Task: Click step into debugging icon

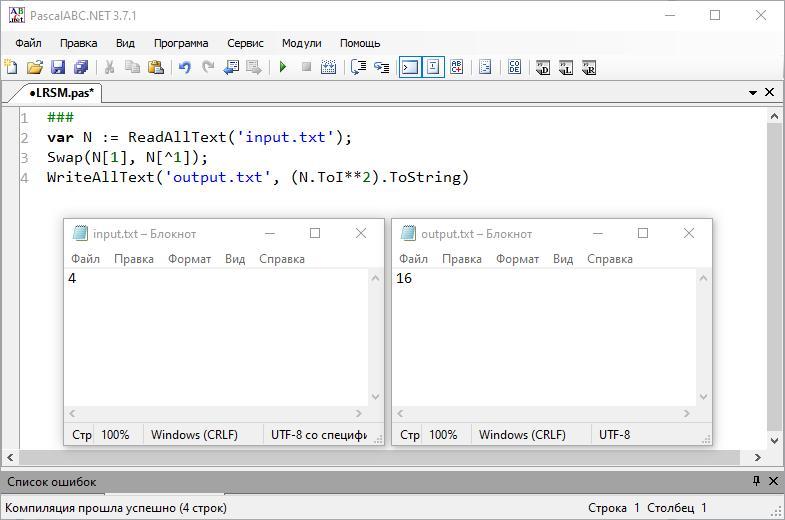Action: click(381, 67)
